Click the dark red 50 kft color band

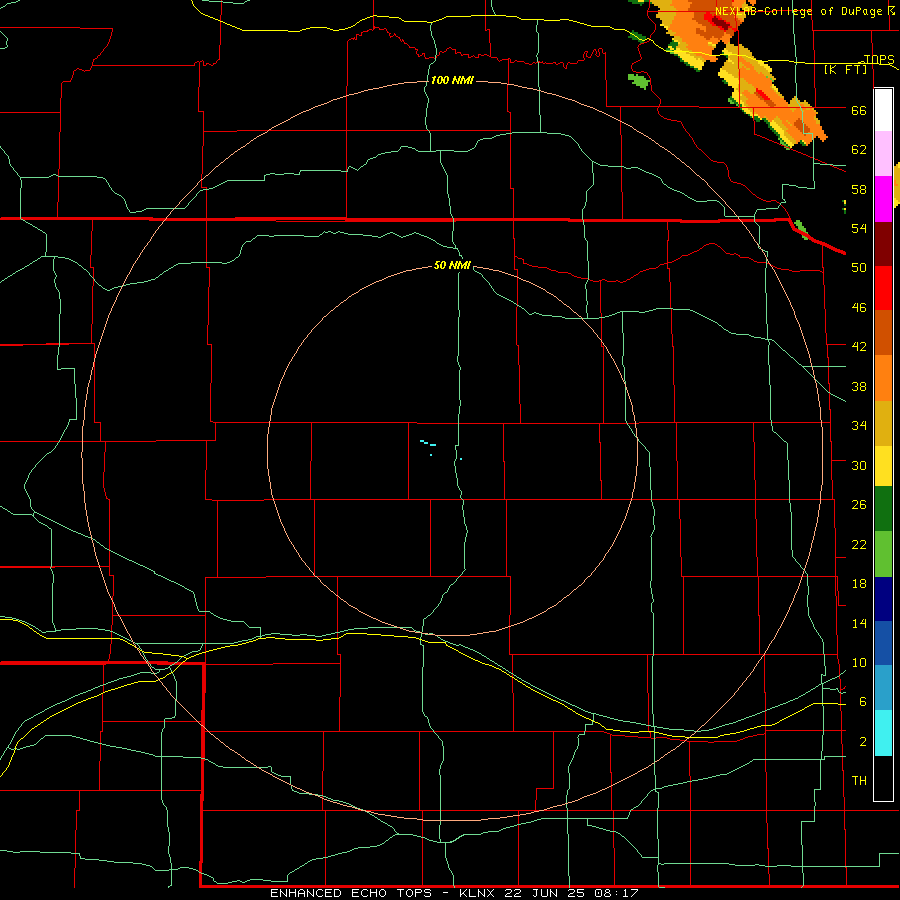point(883,244)
